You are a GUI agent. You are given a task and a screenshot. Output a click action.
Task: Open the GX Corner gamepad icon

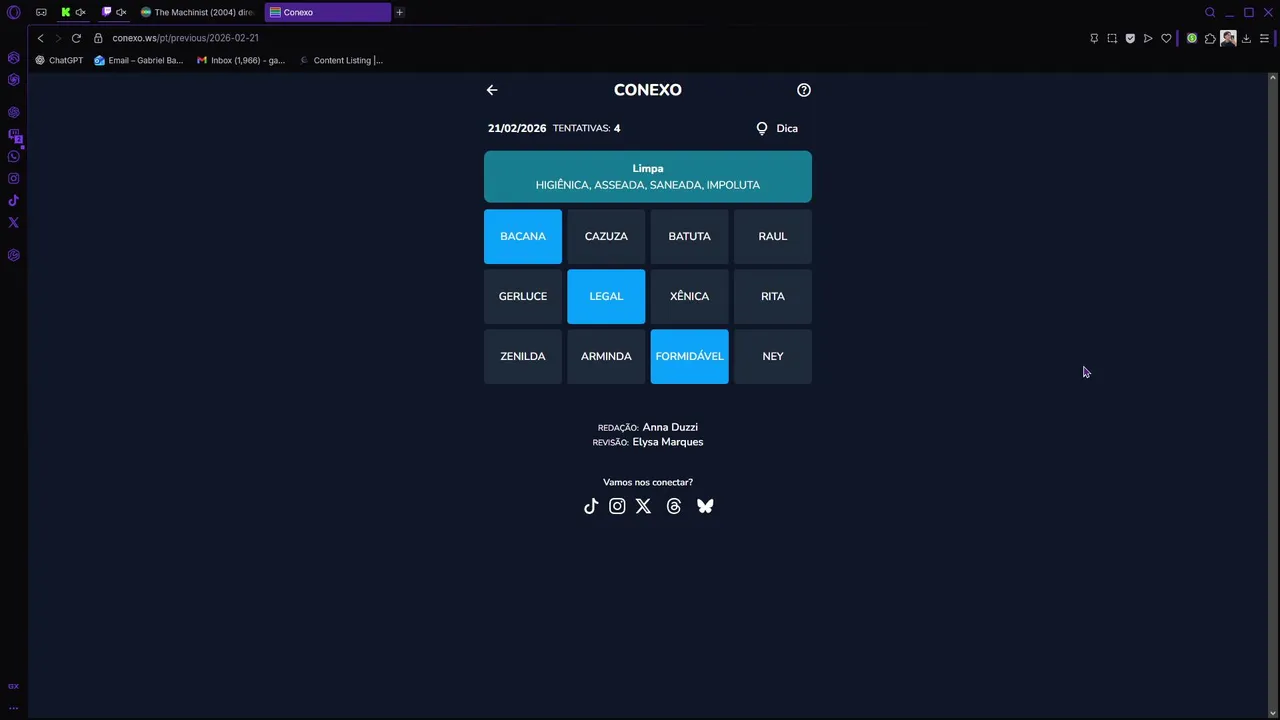pyautogui.click(x=41, y=12)
